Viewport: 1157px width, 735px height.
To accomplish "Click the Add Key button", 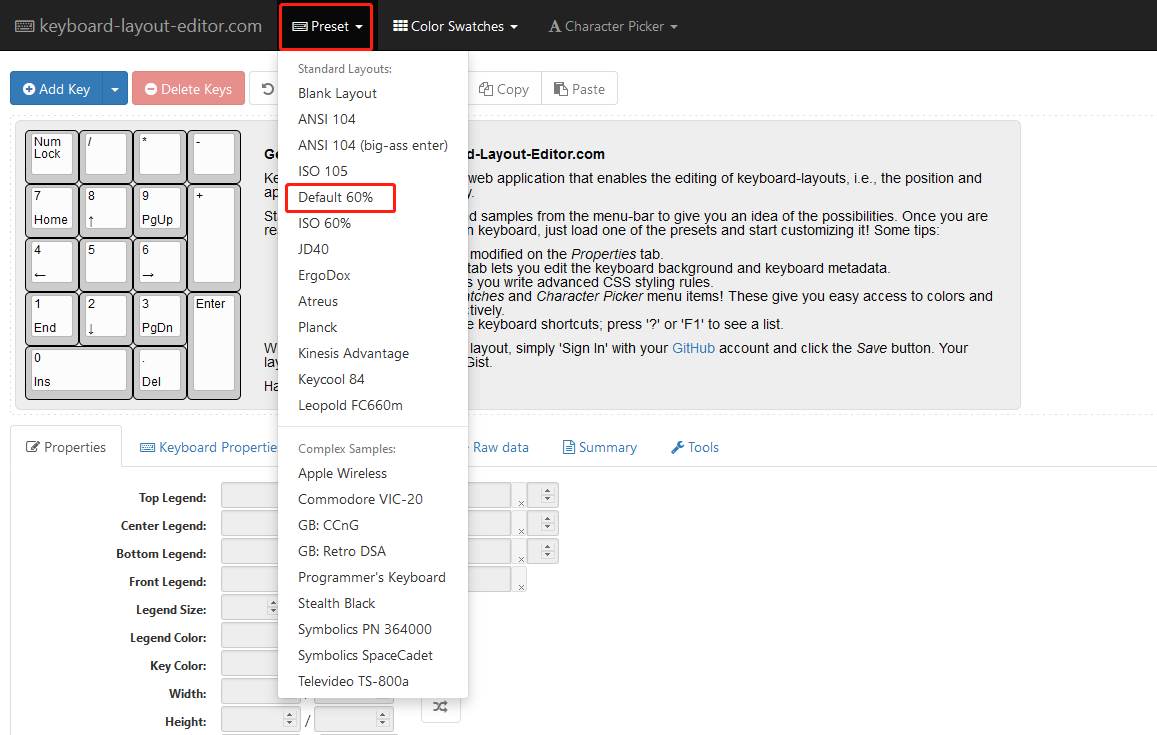I will click(x=57, y=89).
